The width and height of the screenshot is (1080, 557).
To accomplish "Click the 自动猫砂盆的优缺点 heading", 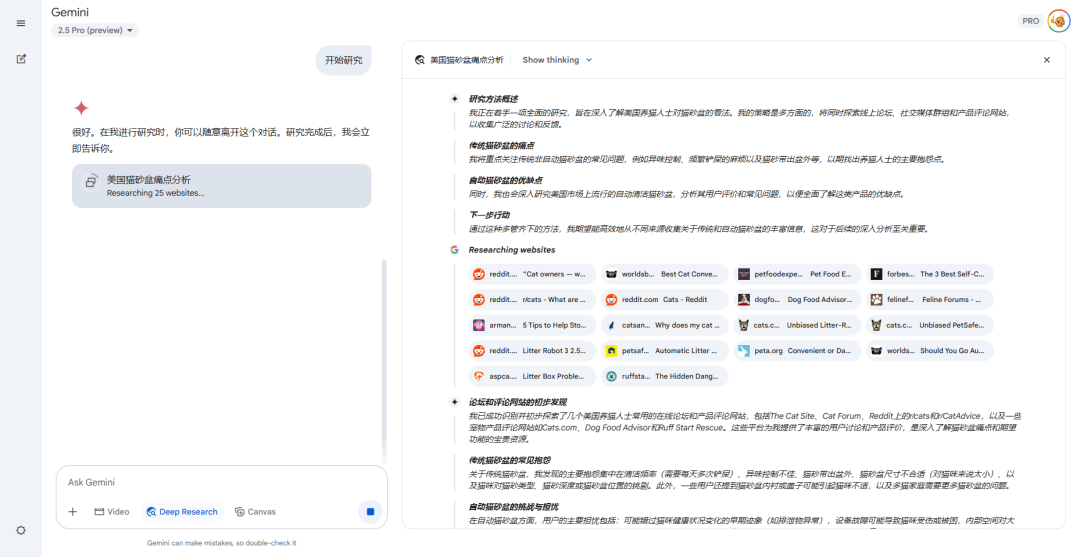I will tap(506, 180).
